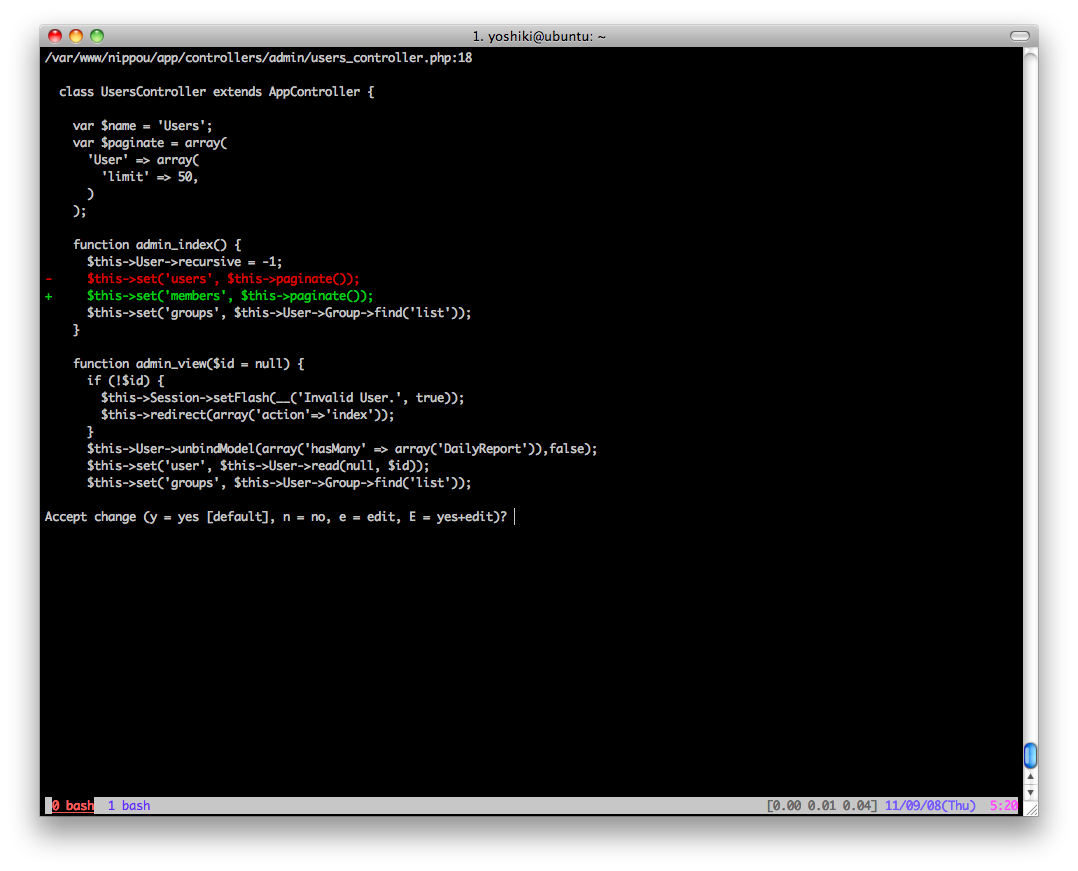Minimize the terminal with the yellow button
Screen dimensions: 1078x871
pos(76,36)
